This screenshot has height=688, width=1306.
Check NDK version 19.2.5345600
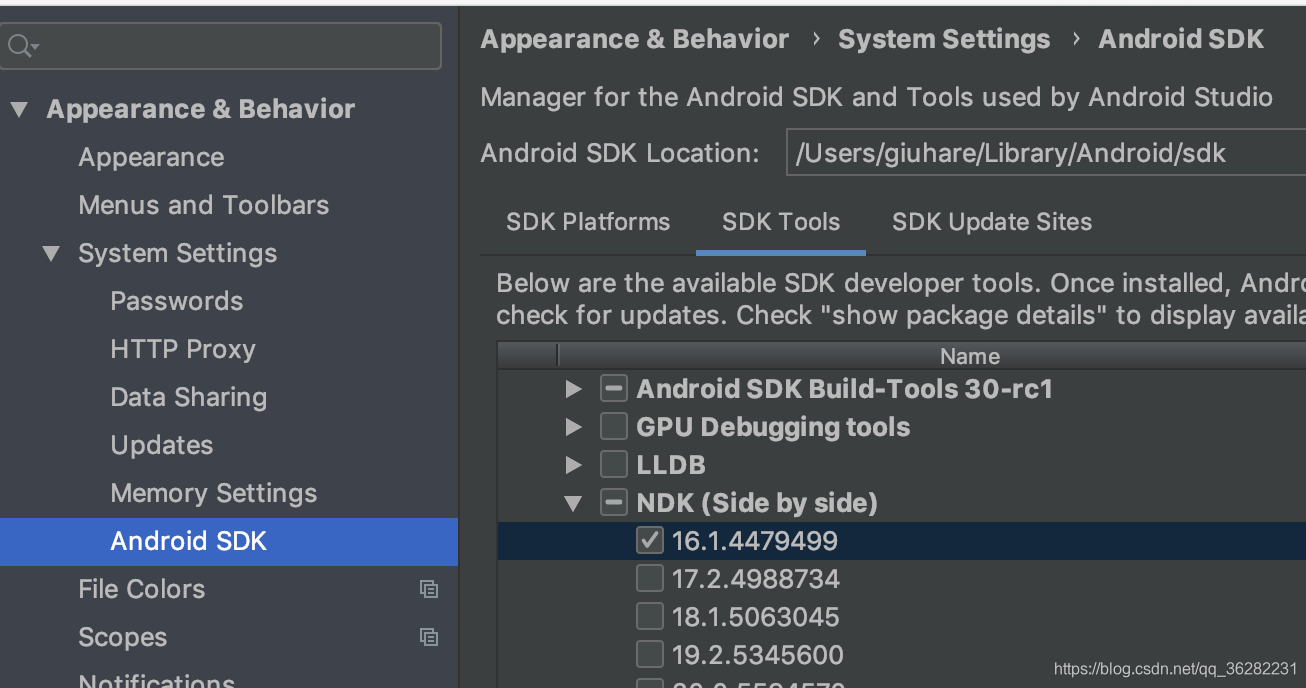click(x=650, y=655)
